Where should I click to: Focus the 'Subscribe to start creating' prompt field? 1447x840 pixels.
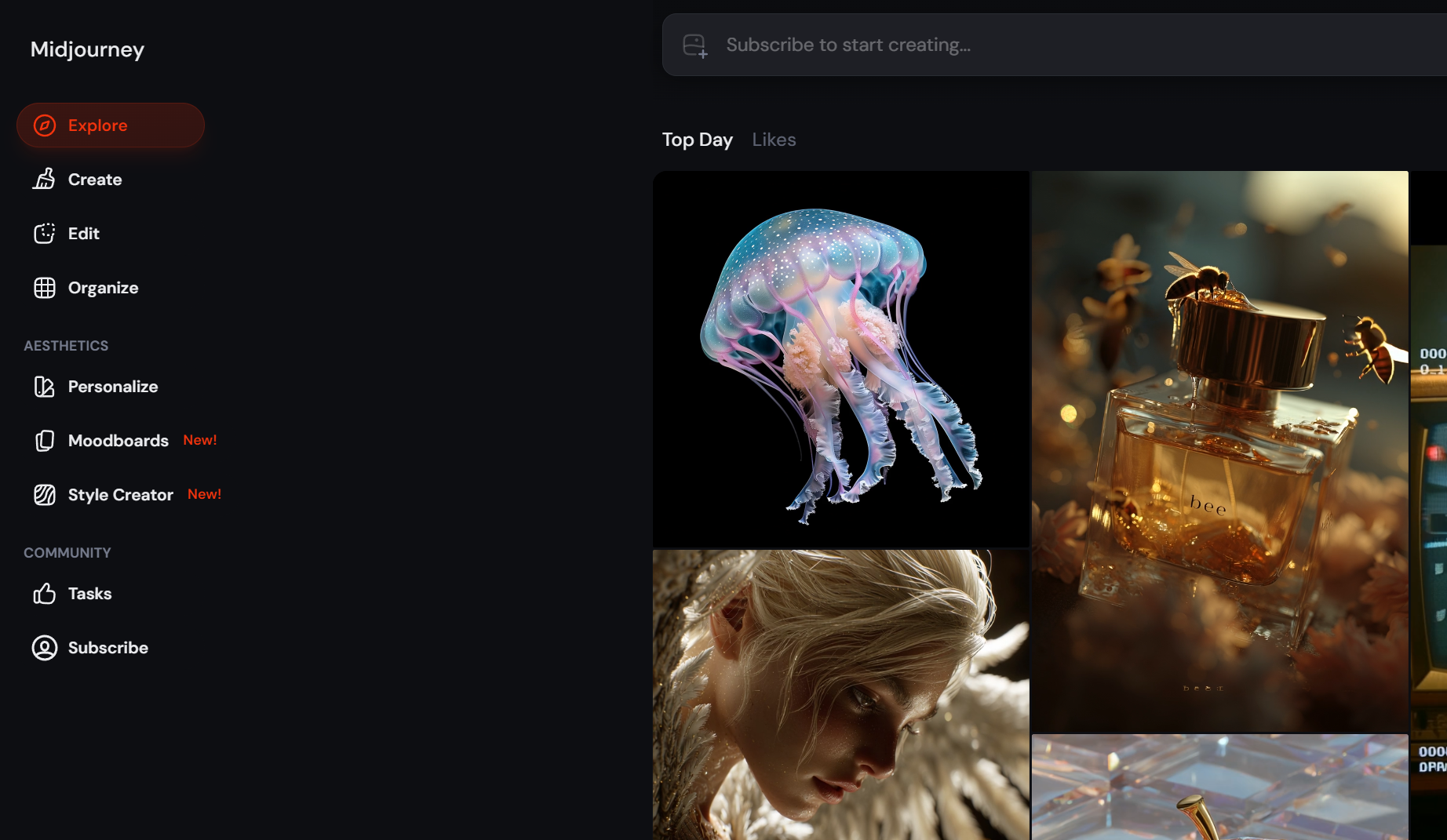[x=1020, y=45]
